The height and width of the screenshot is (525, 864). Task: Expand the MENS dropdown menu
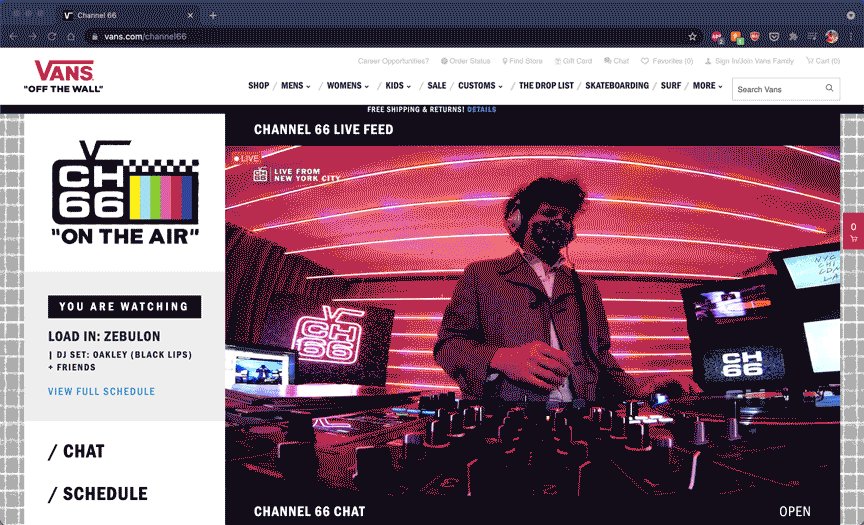(296, 85)
